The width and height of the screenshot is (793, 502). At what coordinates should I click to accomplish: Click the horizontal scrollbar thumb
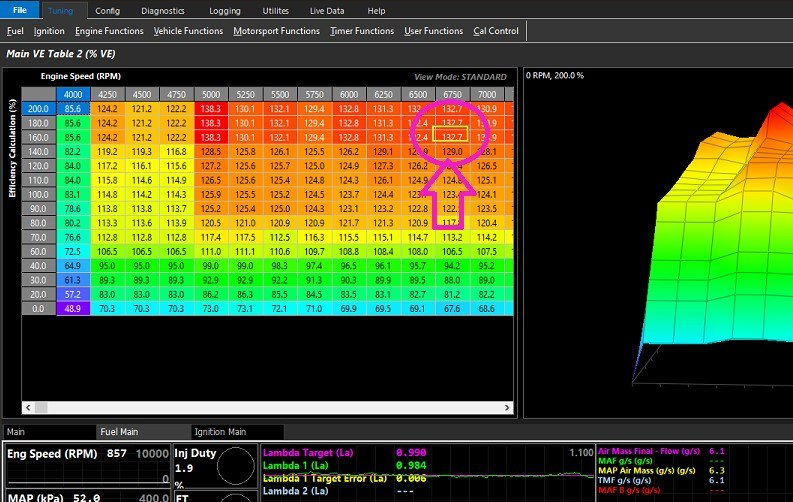[41, 407]
